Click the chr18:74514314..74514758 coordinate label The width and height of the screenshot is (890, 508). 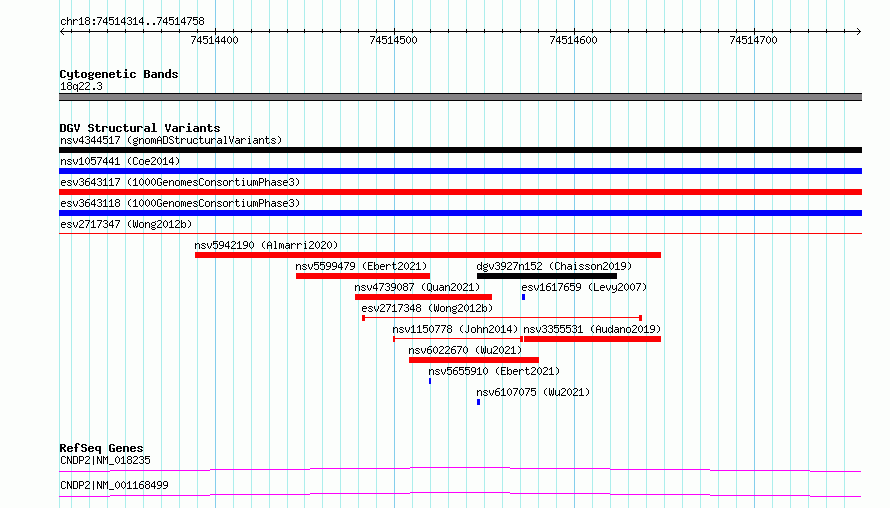point(132,22)
